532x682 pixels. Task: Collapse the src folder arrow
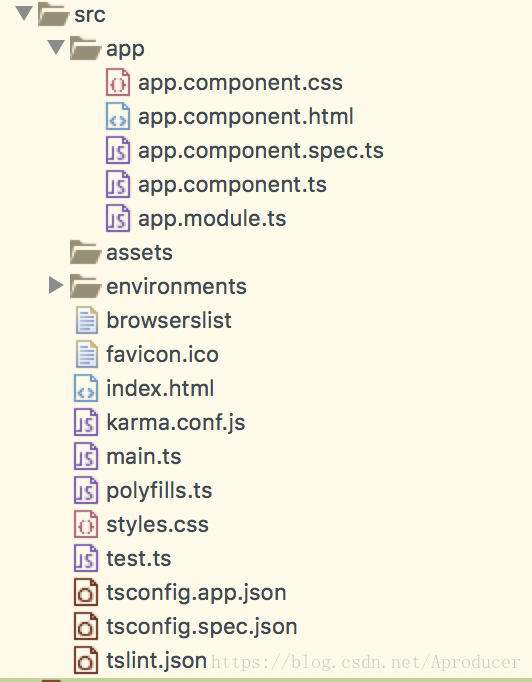(x=24, y=13)
